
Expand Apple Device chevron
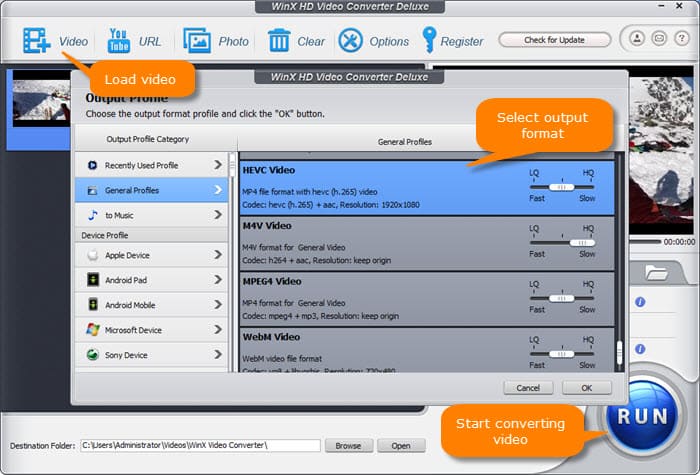[x=218, y=254]
